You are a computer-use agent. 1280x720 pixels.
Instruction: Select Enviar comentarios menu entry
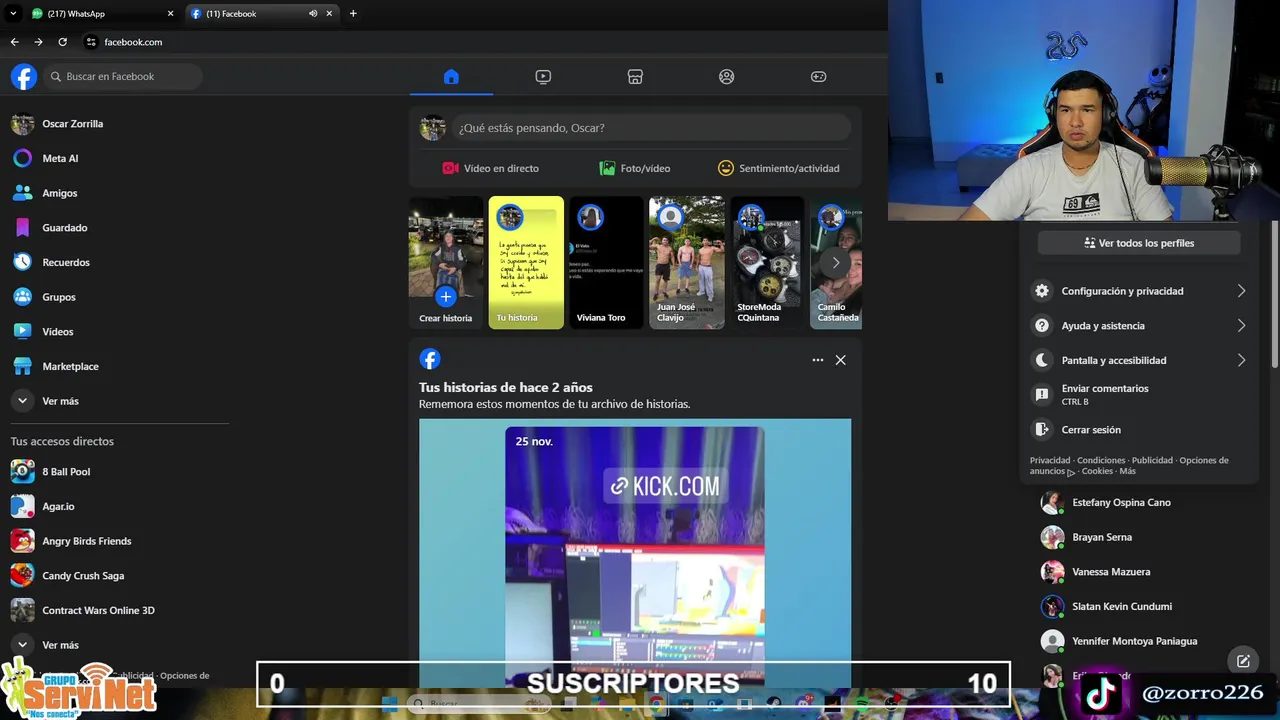click(x=1140, y=395)
